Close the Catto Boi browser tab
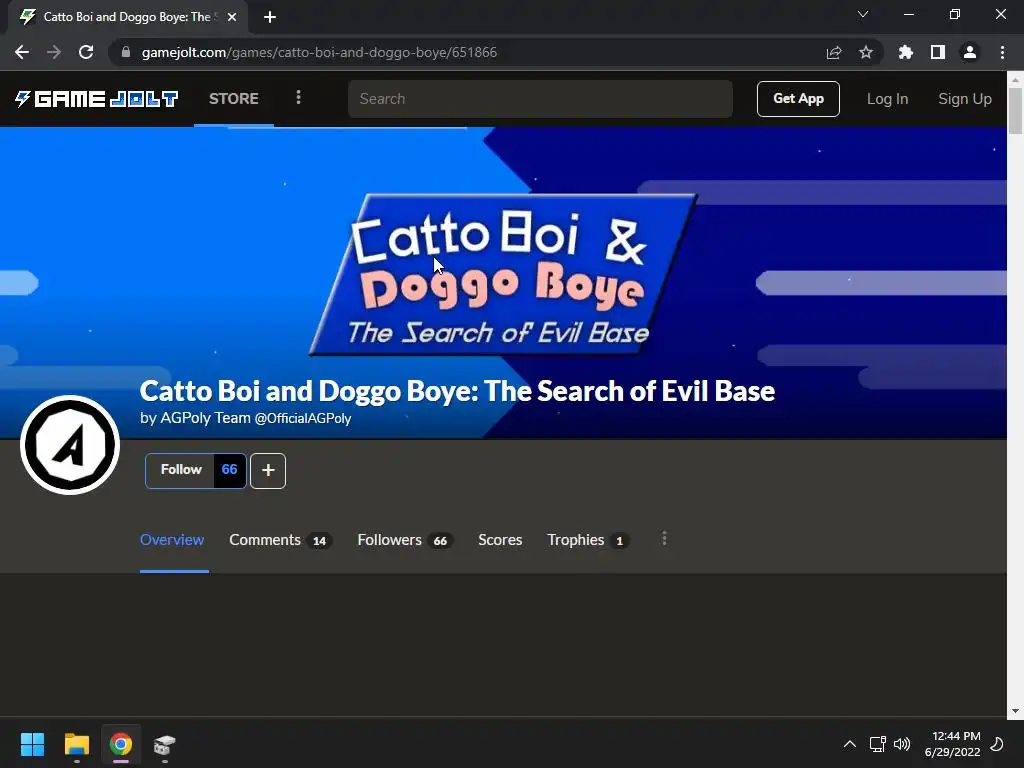 (232, 17)
